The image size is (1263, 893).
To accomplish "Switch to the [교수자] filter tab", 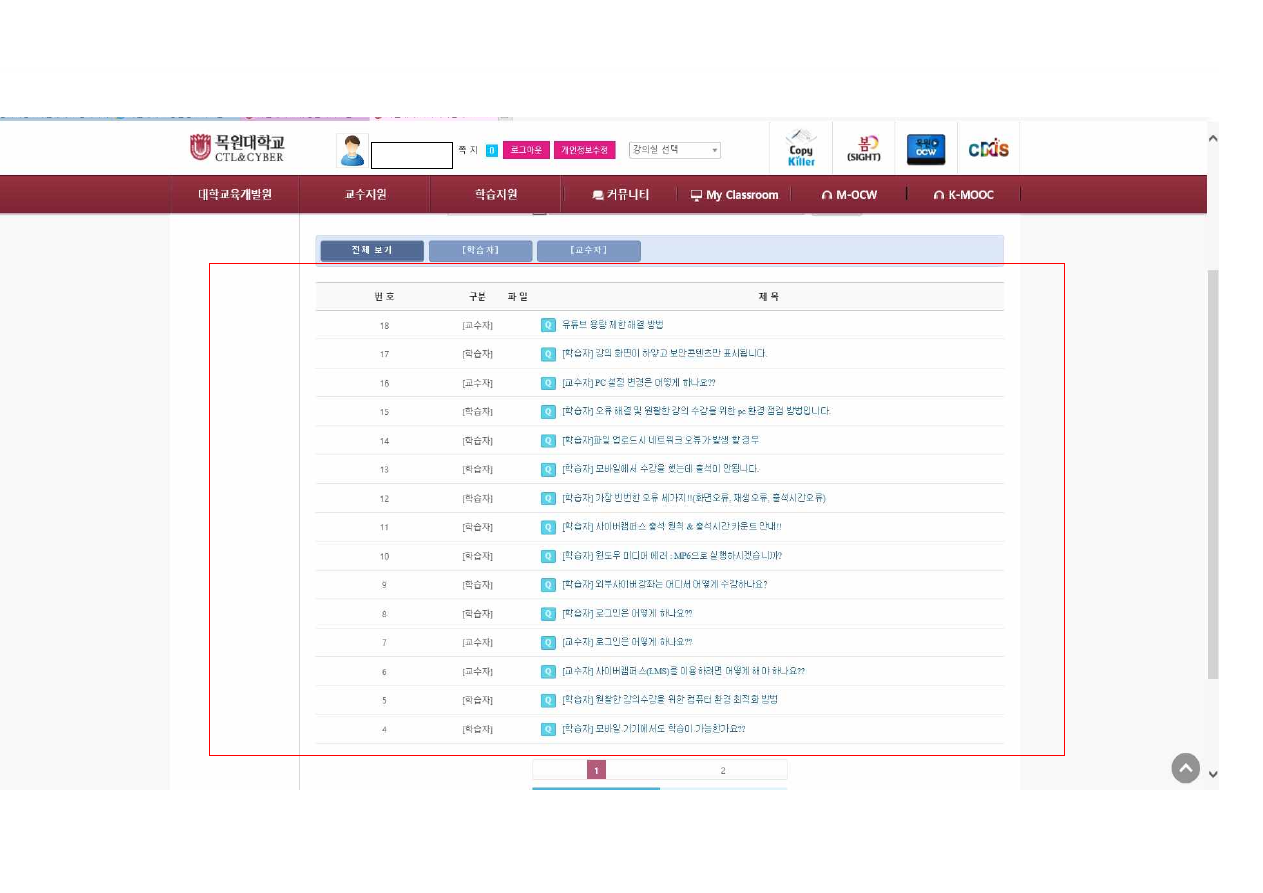I will (x=588, y=250).
